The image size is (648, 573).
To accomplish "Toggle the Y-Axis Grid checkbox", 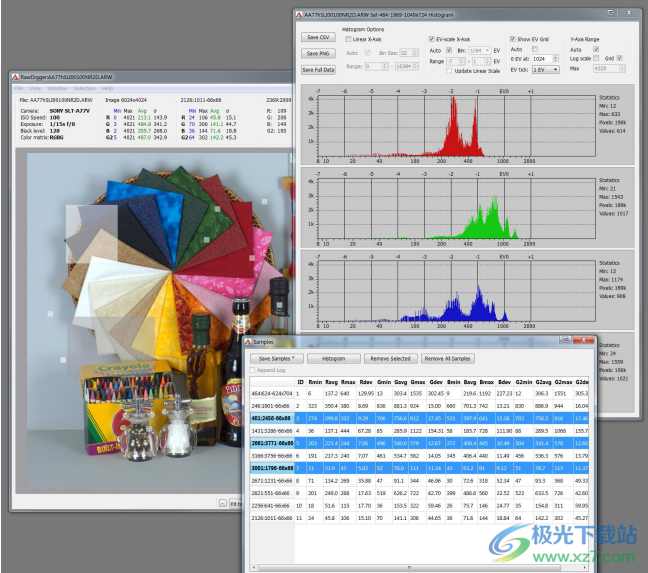I will click(619, 58).
